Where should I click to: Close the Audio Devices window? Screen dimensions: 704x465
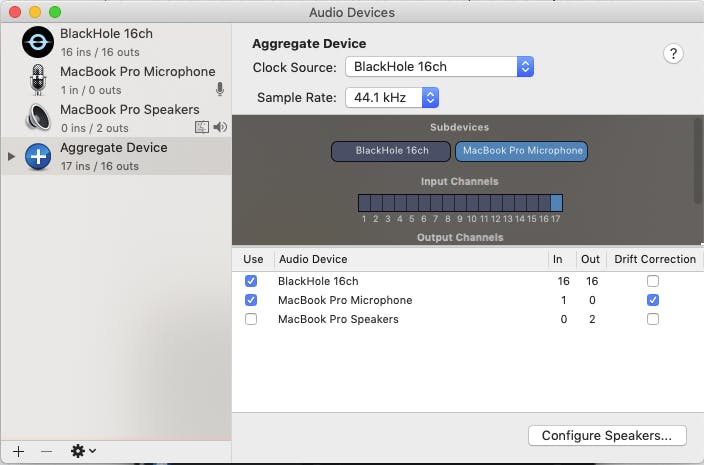click(15, 12)
